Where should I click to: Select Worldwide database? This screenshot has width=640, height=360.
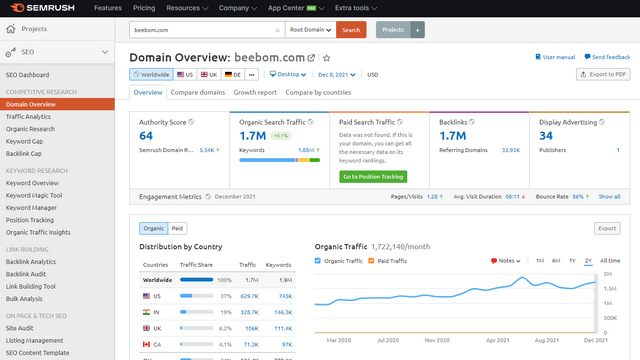(151, 75)
